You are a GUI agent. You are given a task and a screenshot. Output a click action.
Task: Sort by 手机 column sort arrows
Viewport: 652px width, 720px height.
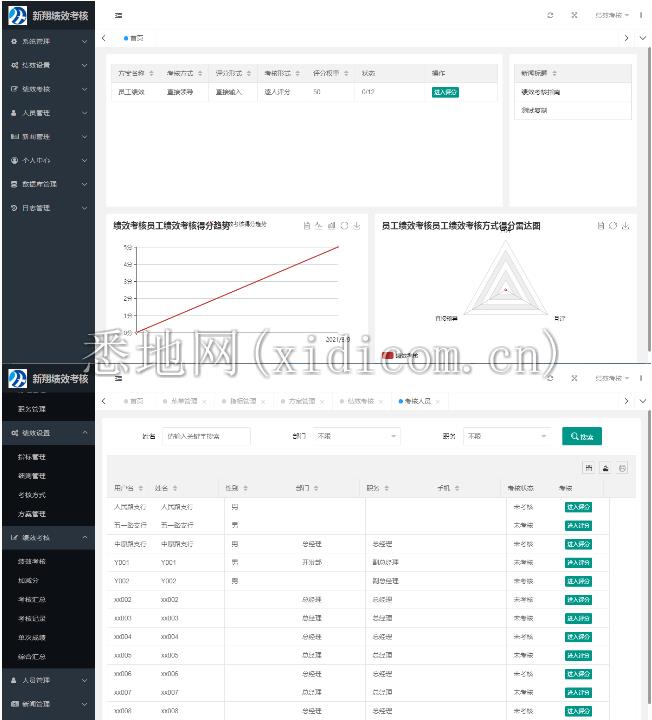457,488
